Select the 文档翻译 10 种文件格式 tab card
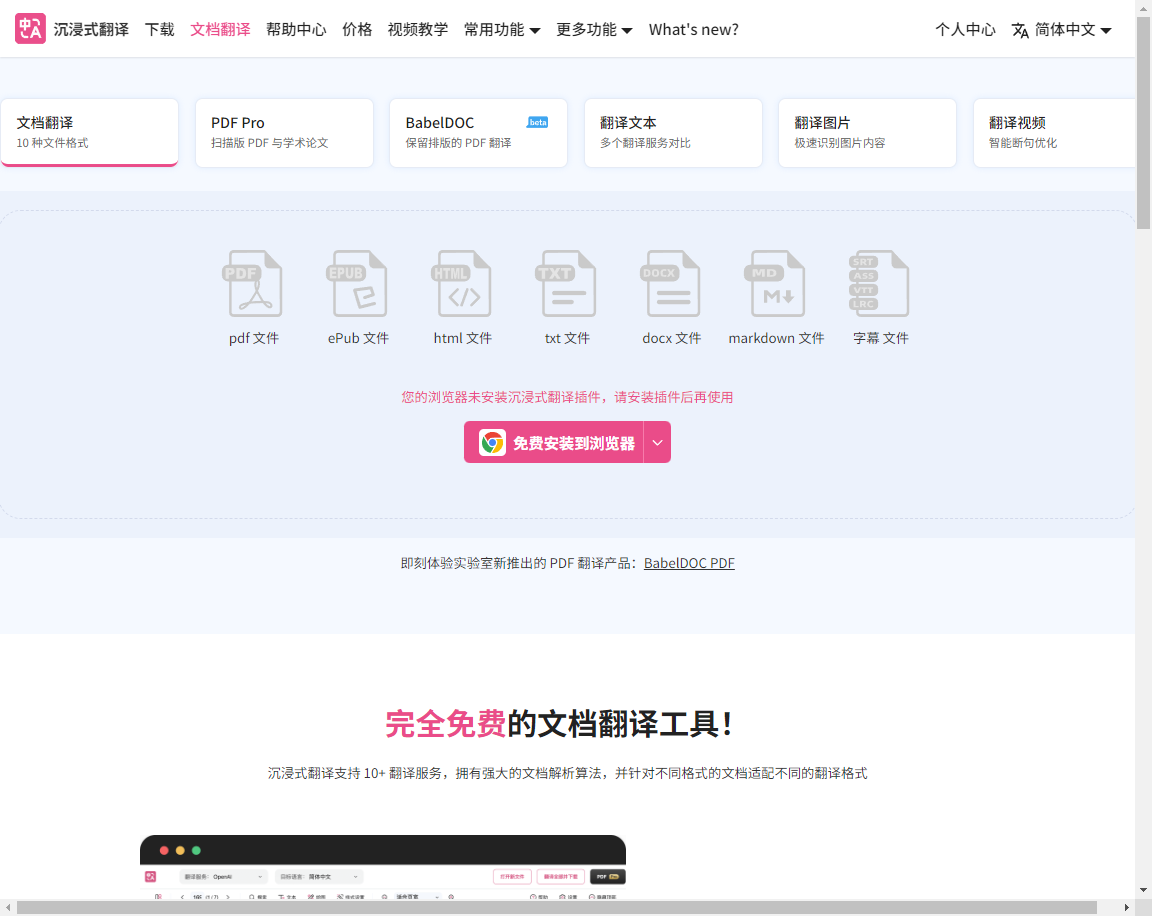 tap(90, 132)
